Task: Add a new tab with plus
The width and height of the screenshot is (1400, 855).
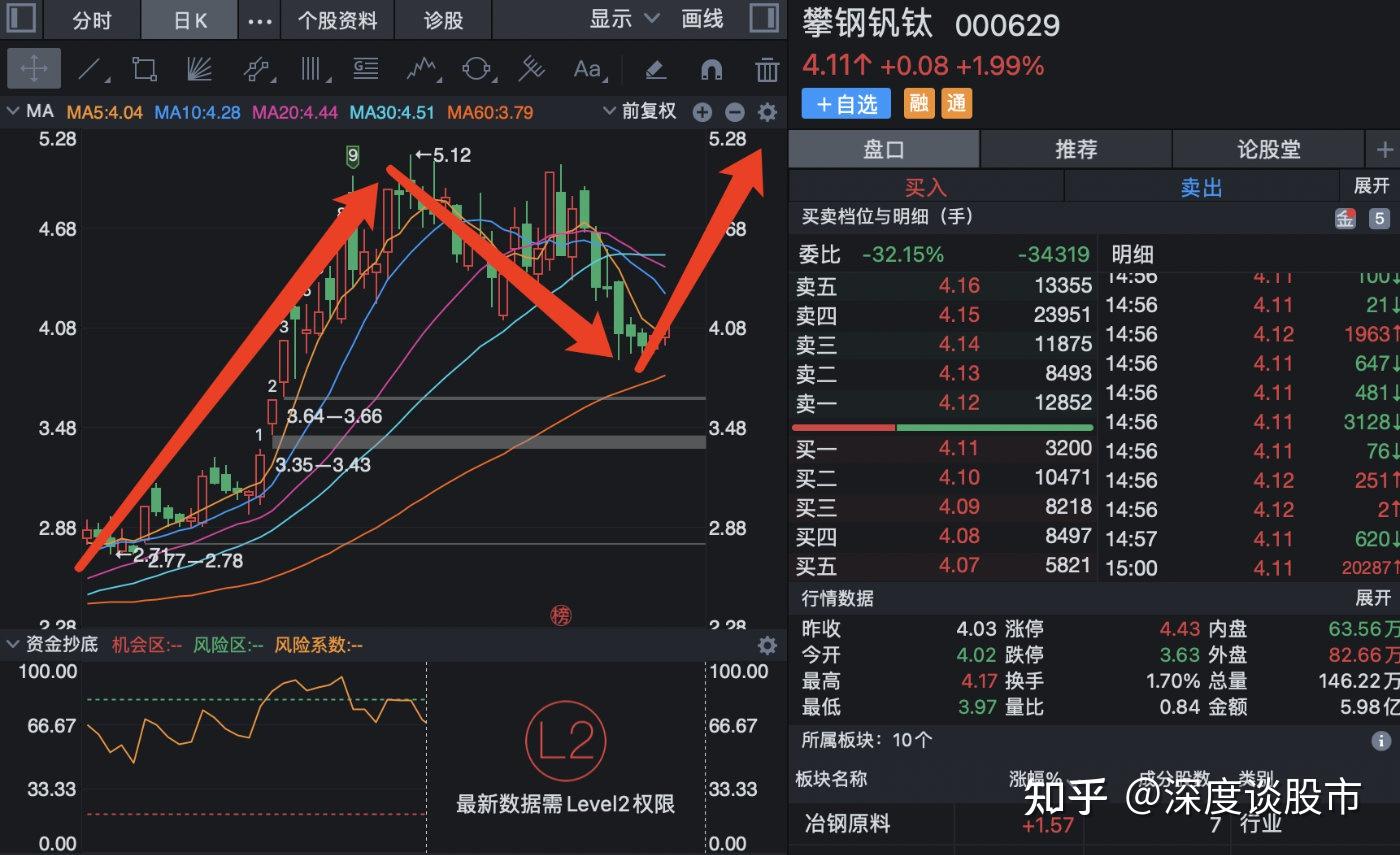Action: (x=1384, y=149)
